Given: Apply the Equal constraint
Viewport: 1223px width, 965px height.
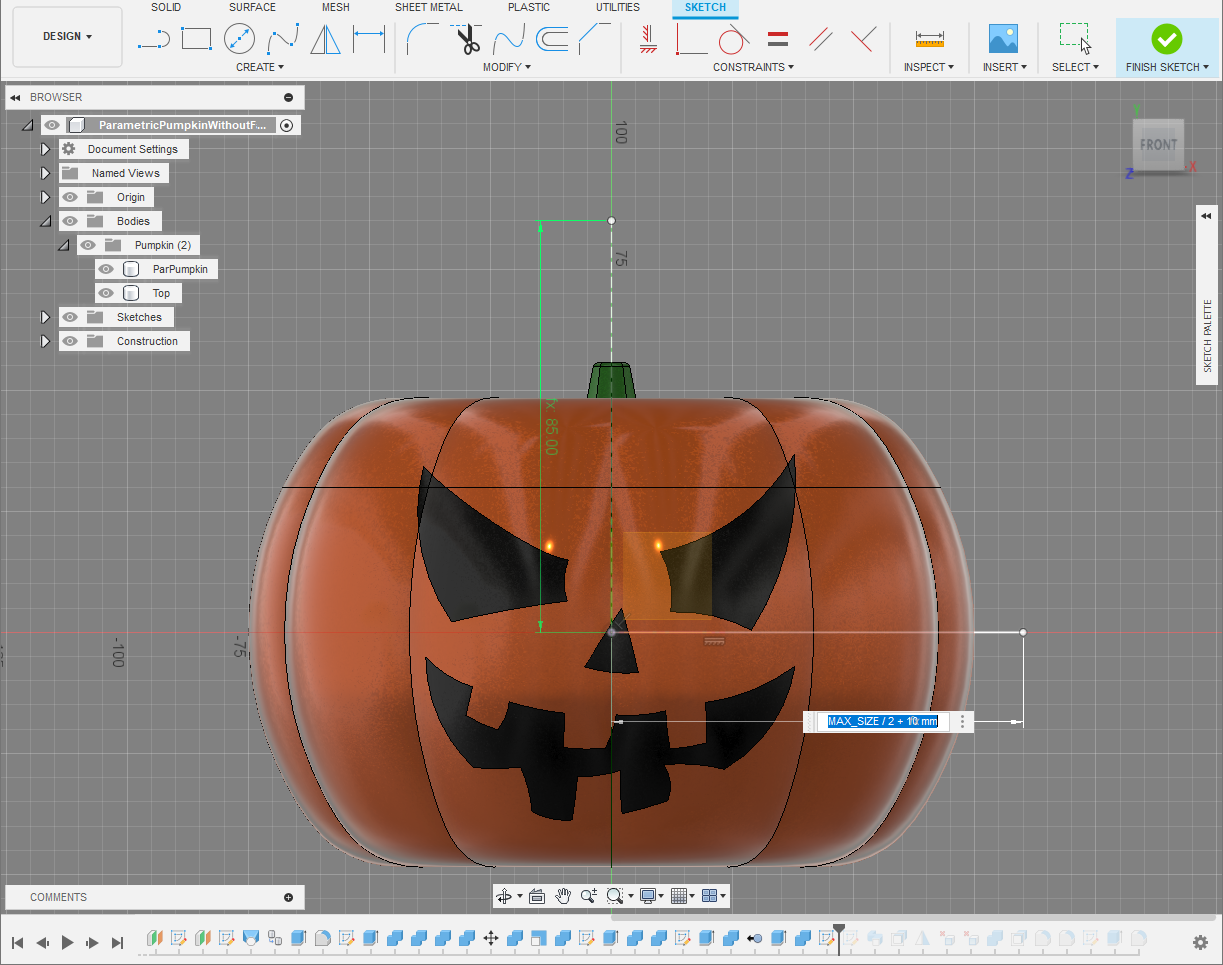Looking at the screenshot, I should coord(777,39).
